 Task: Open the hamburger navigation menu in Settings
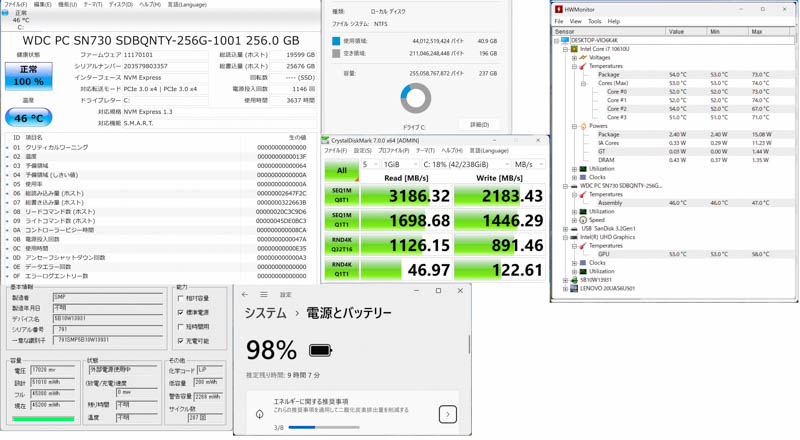264,295
